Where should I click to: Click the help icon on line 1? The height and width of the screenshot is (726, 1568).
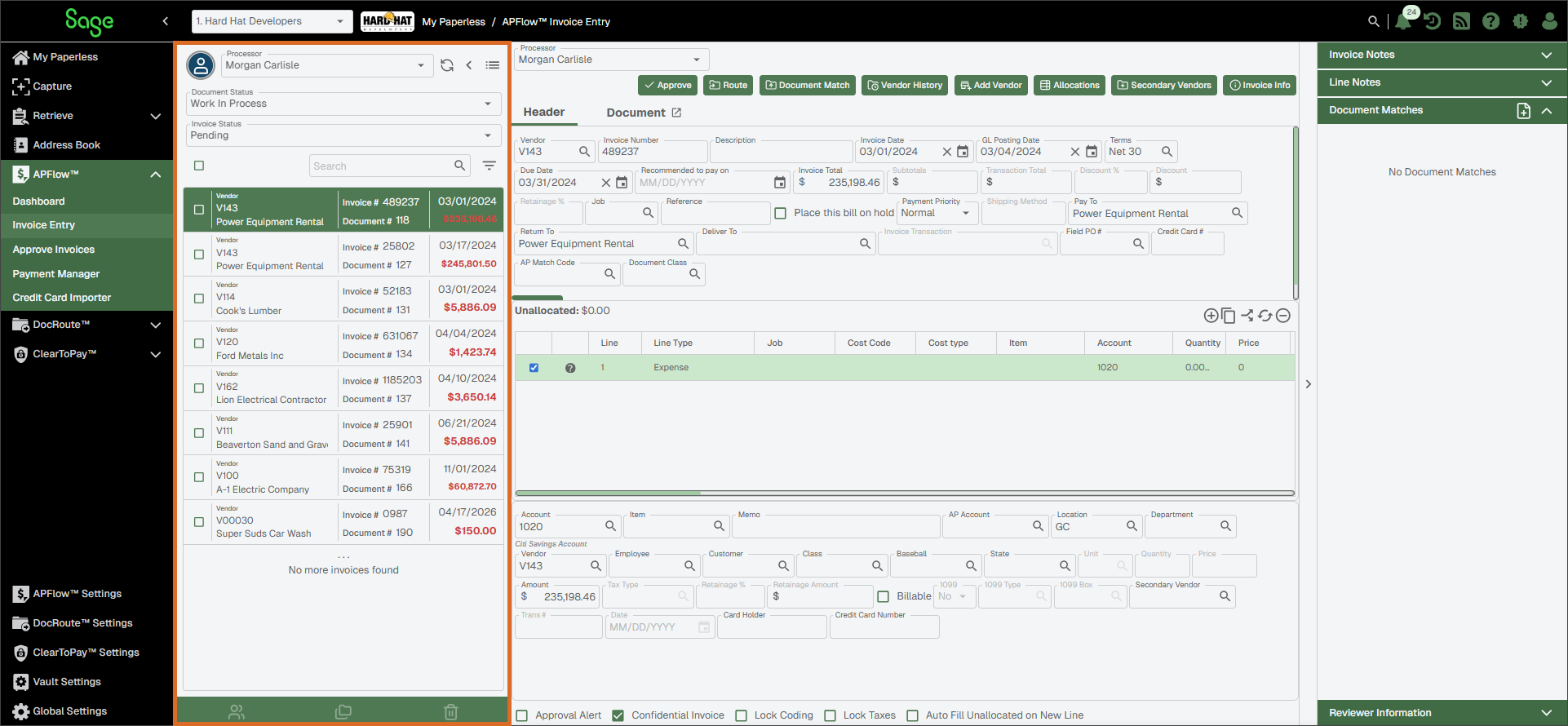pos(570,368)
